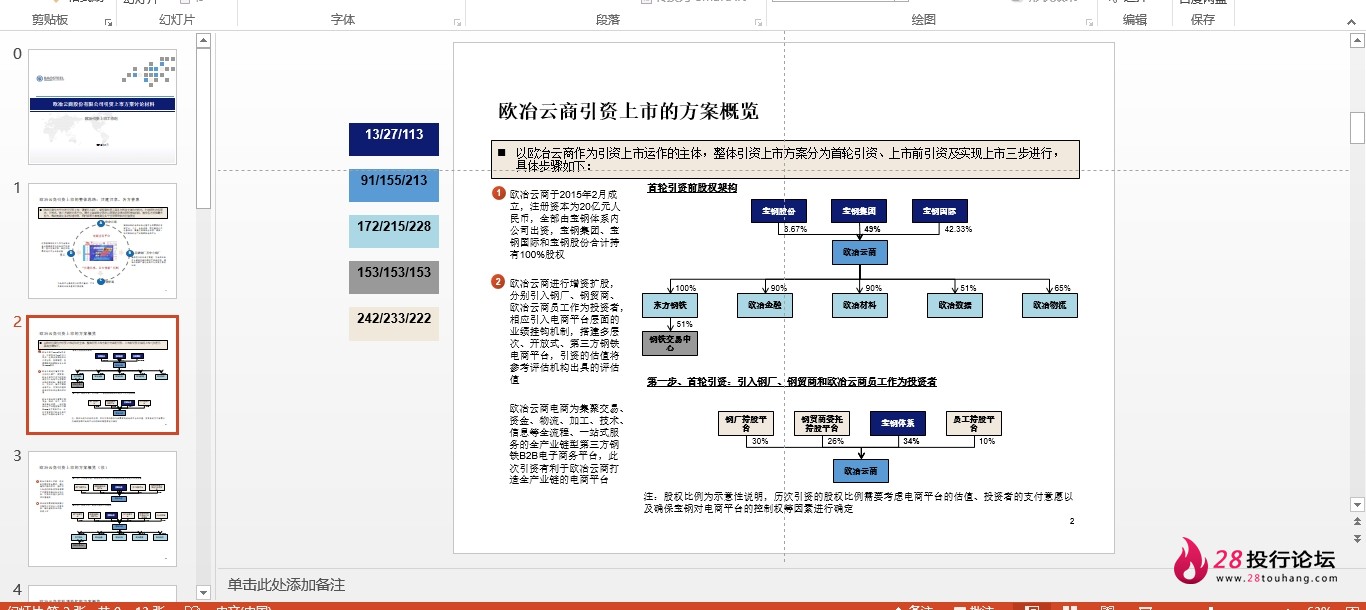The width and height of the screenshot is (1366, 610).
Task: Select the light blue 172/215/228 color box
Action: pyautogui.click(x=394, y=231)
